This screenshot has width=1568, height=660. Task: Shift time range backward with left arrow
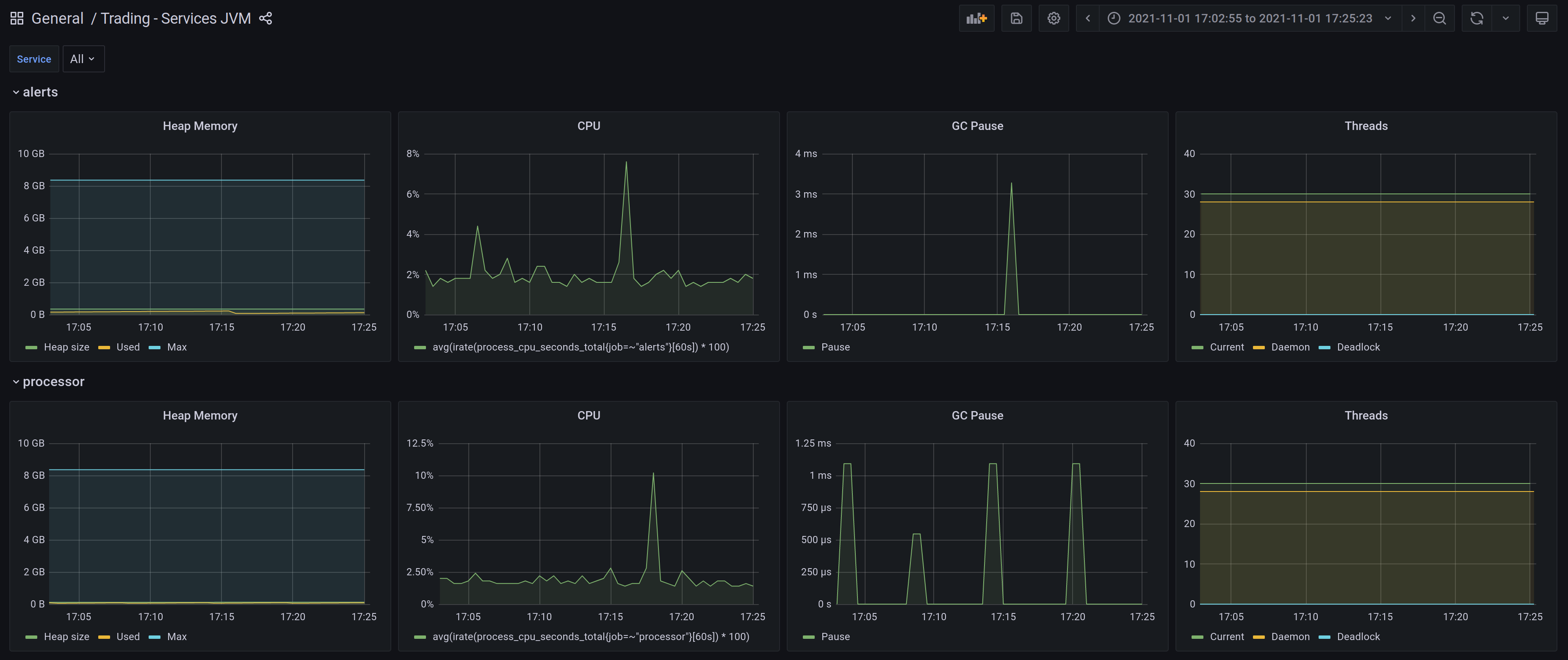[1088, 18]
